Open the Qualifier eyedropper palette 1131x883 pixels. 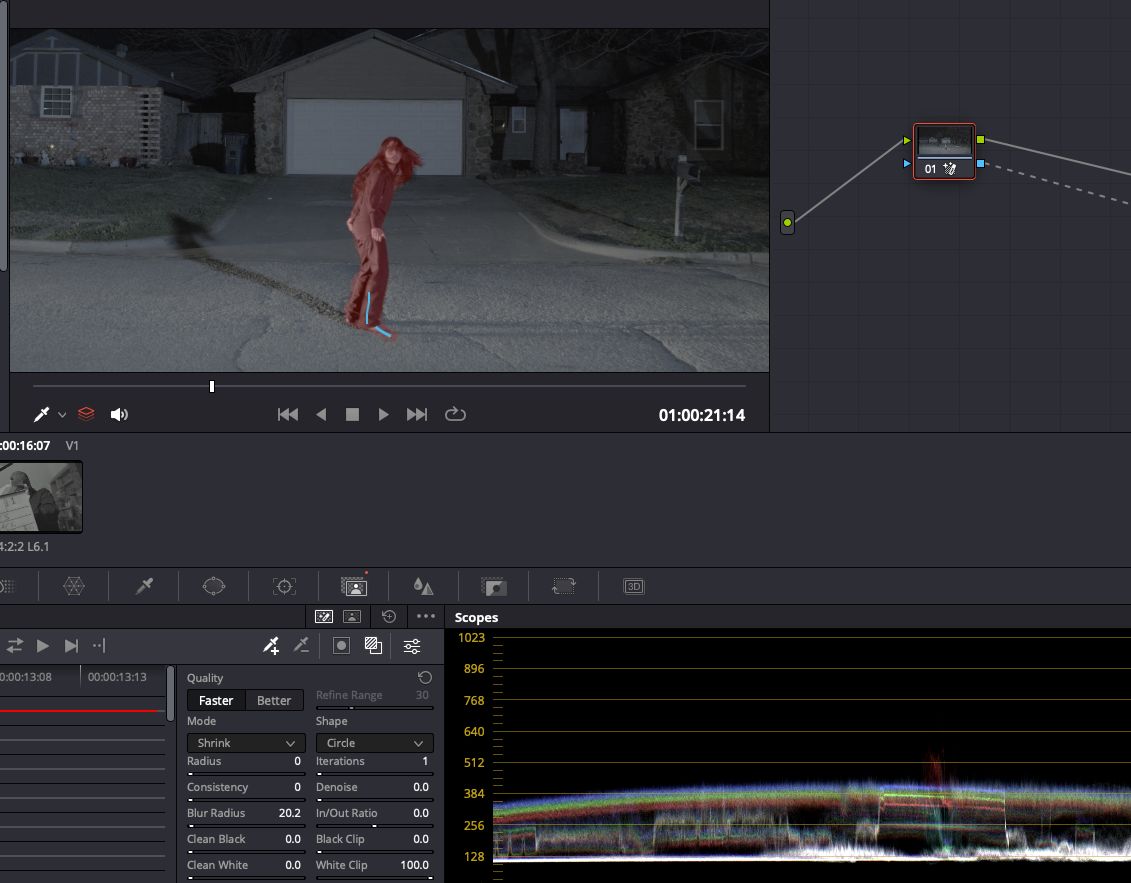(144, 587)
